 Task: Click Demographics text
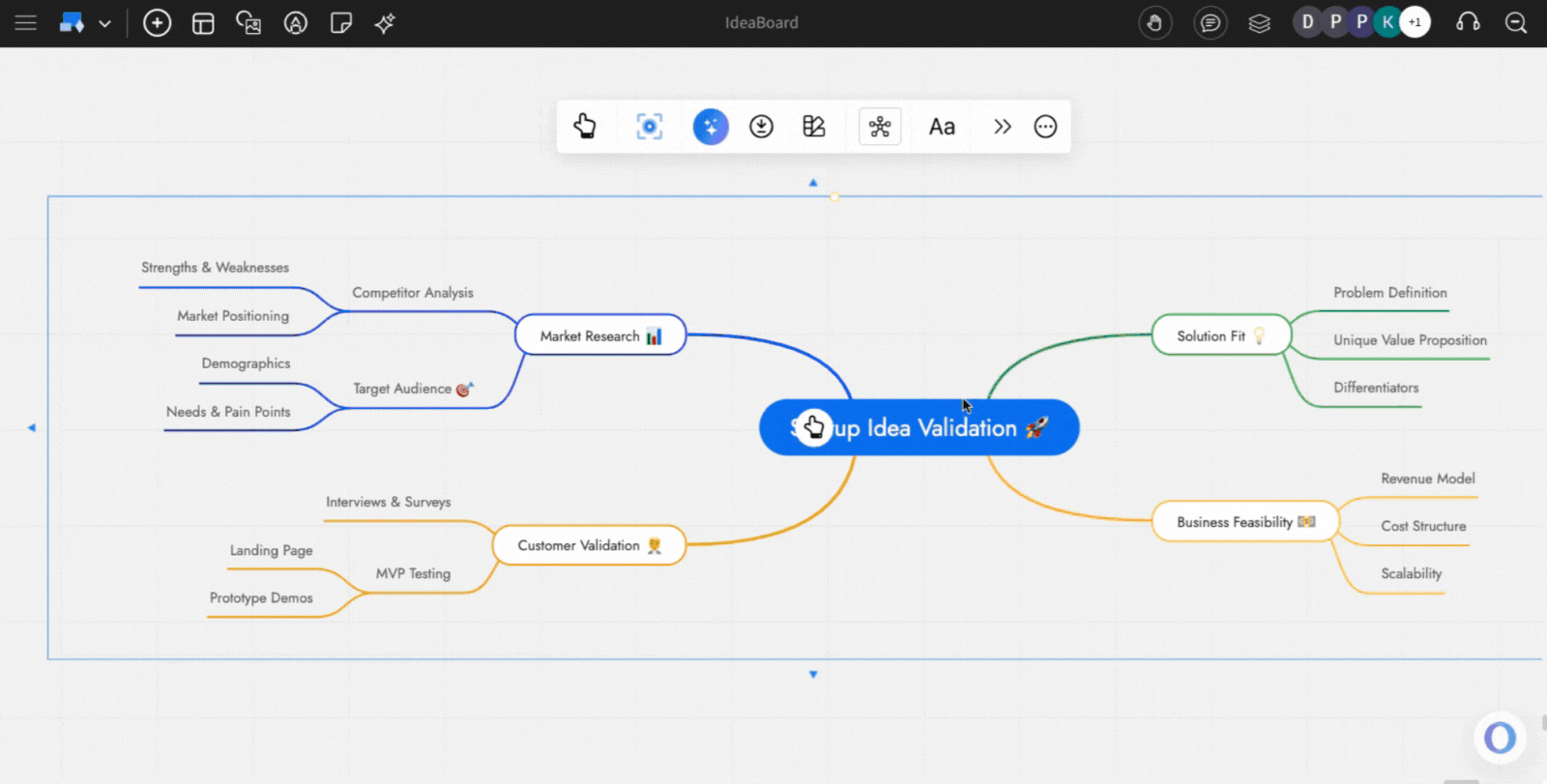(x=246, y=363)
